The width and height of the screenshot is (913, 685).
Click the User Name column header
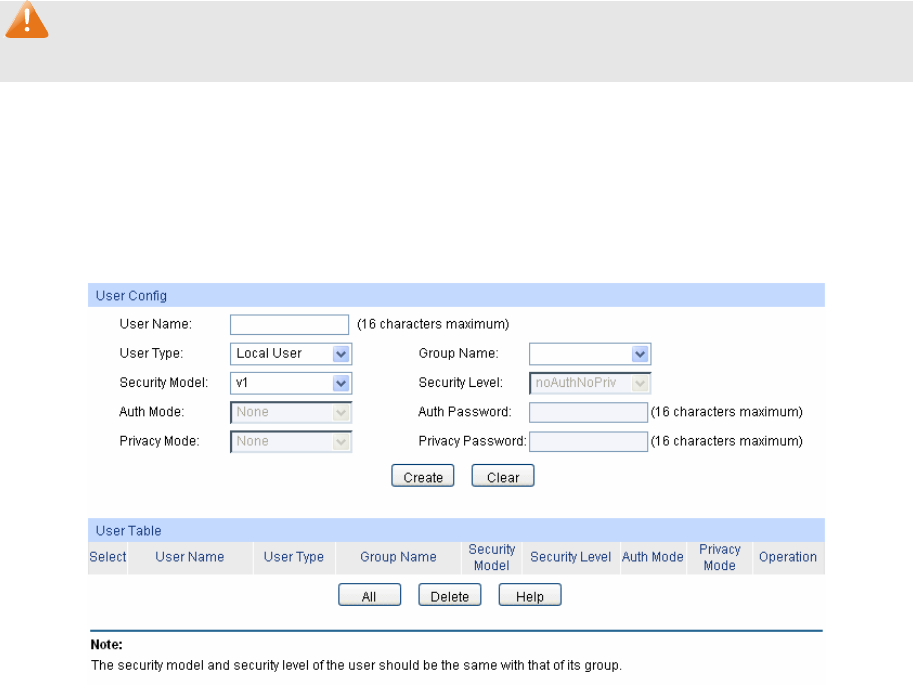click(190, 557)
